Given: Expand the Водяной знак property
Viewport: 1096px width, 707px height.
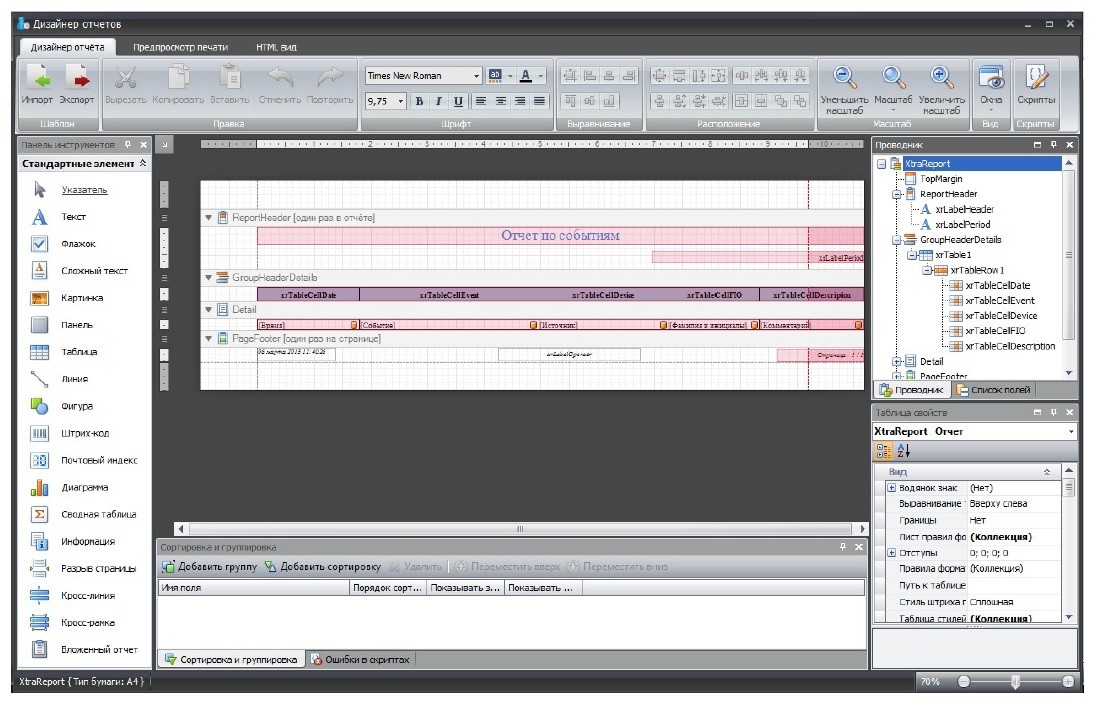Looking at the screenshot, I should (892, 488).
